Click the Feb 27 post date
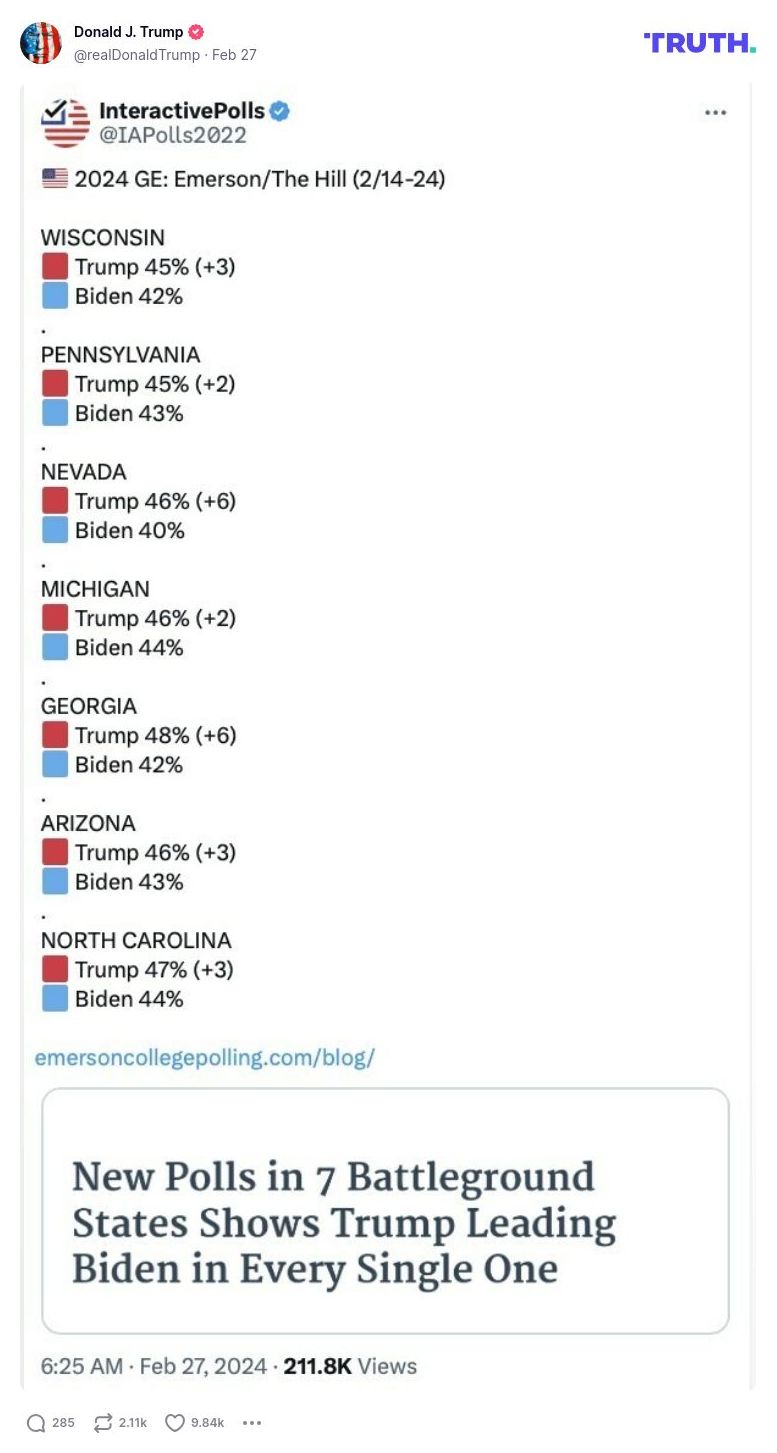The width and height of the screenshot is (777, 1453). click(234, 55)
